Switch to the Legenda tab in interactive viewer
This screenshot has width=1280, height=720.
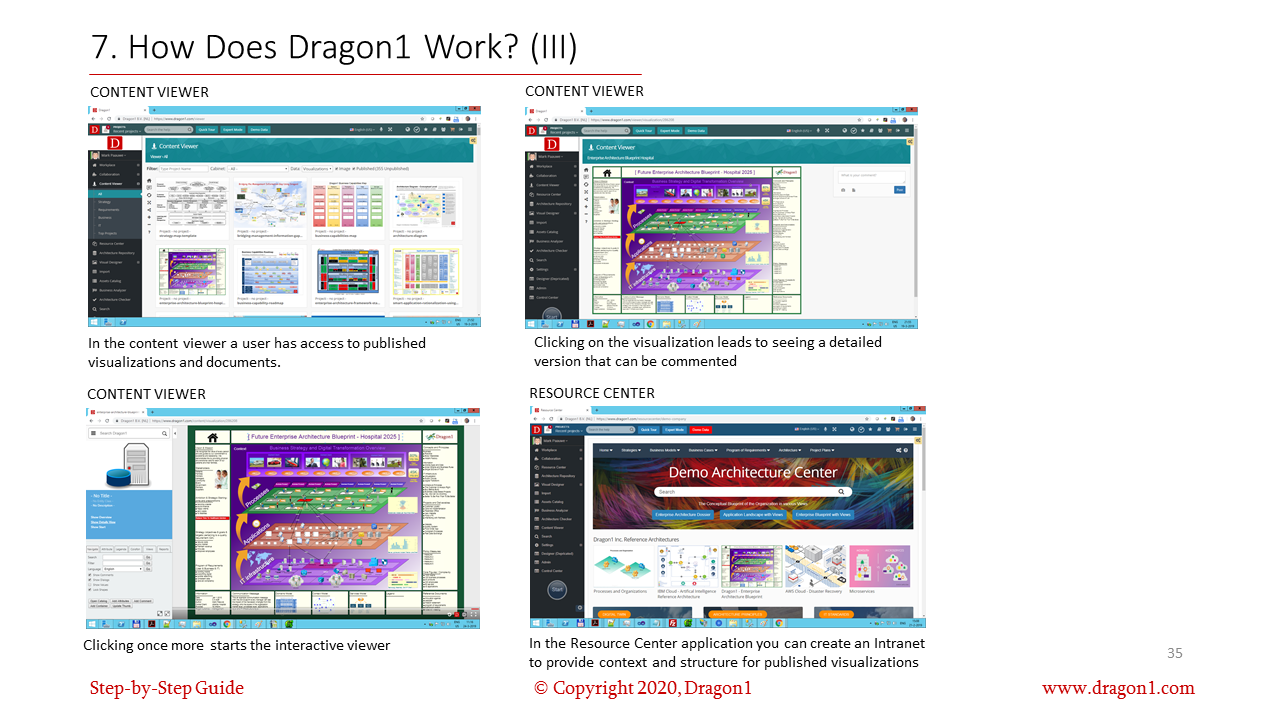point(121,549)
